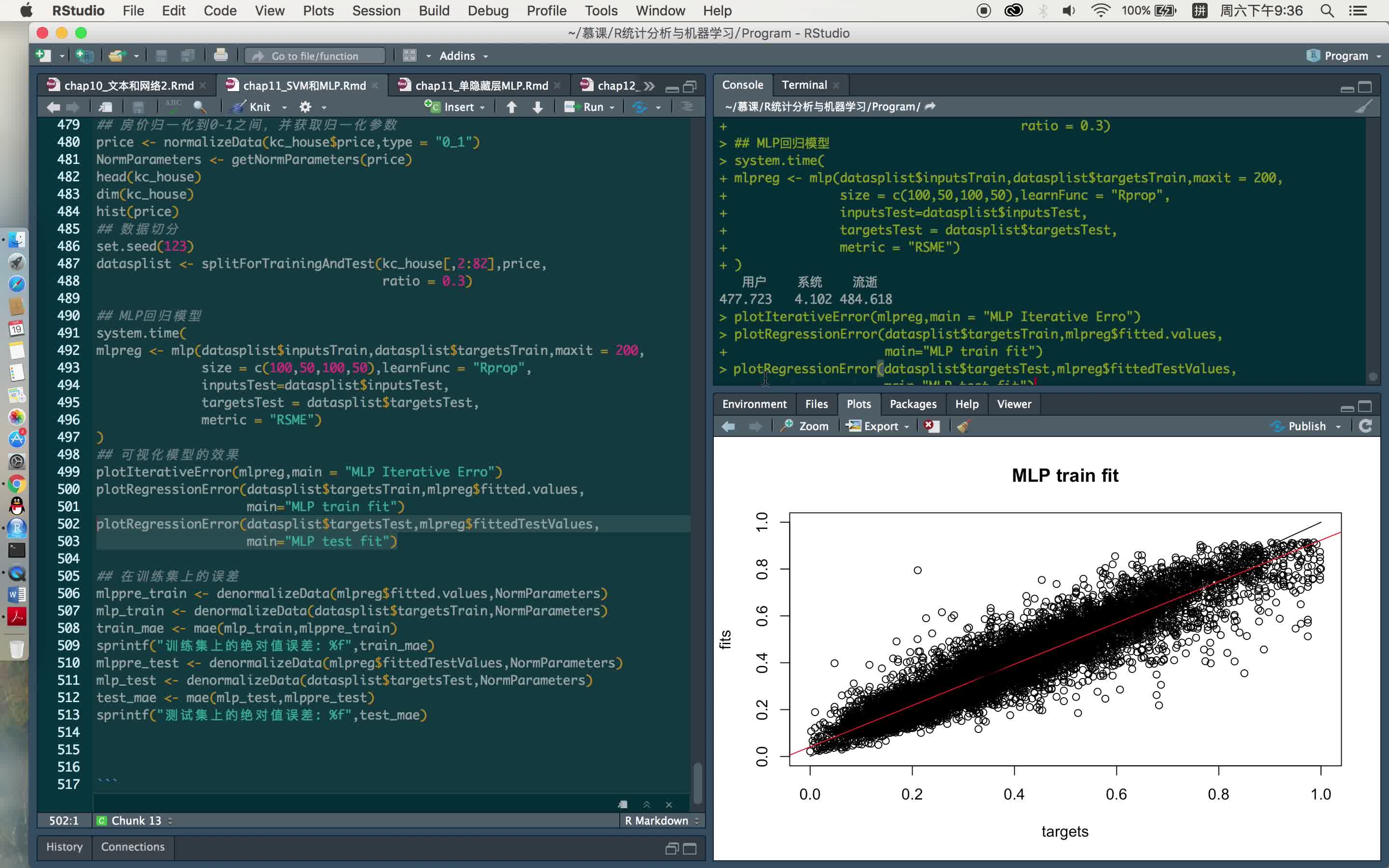Change the R Markdown file type selector

[x=662, y=820]
